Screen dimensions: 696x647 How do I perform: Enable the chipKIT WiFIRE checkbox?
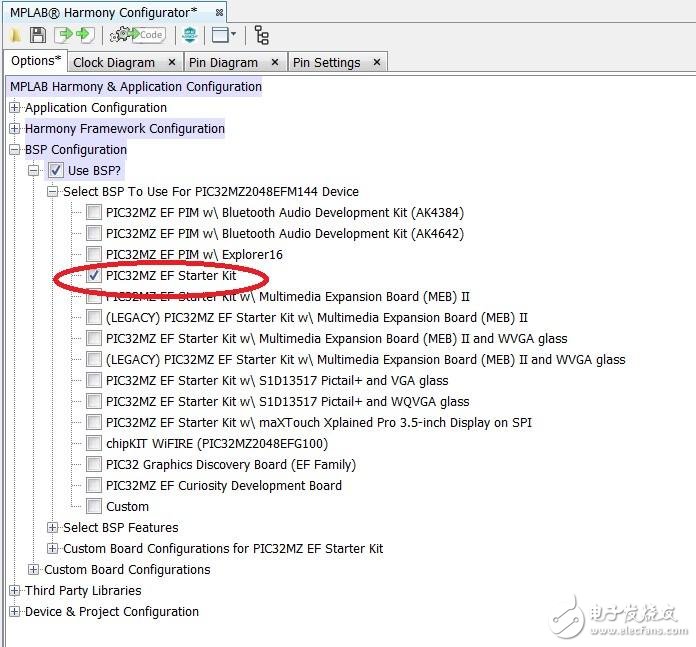click(93, 443)
